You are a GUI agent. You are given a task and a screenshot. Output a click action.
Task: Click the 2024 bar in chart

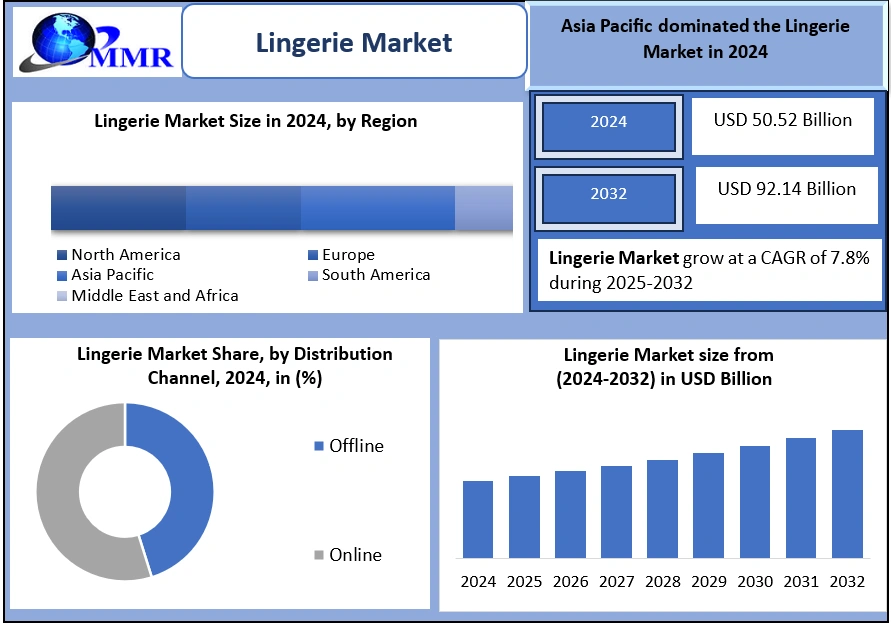[x=478, y=519]
